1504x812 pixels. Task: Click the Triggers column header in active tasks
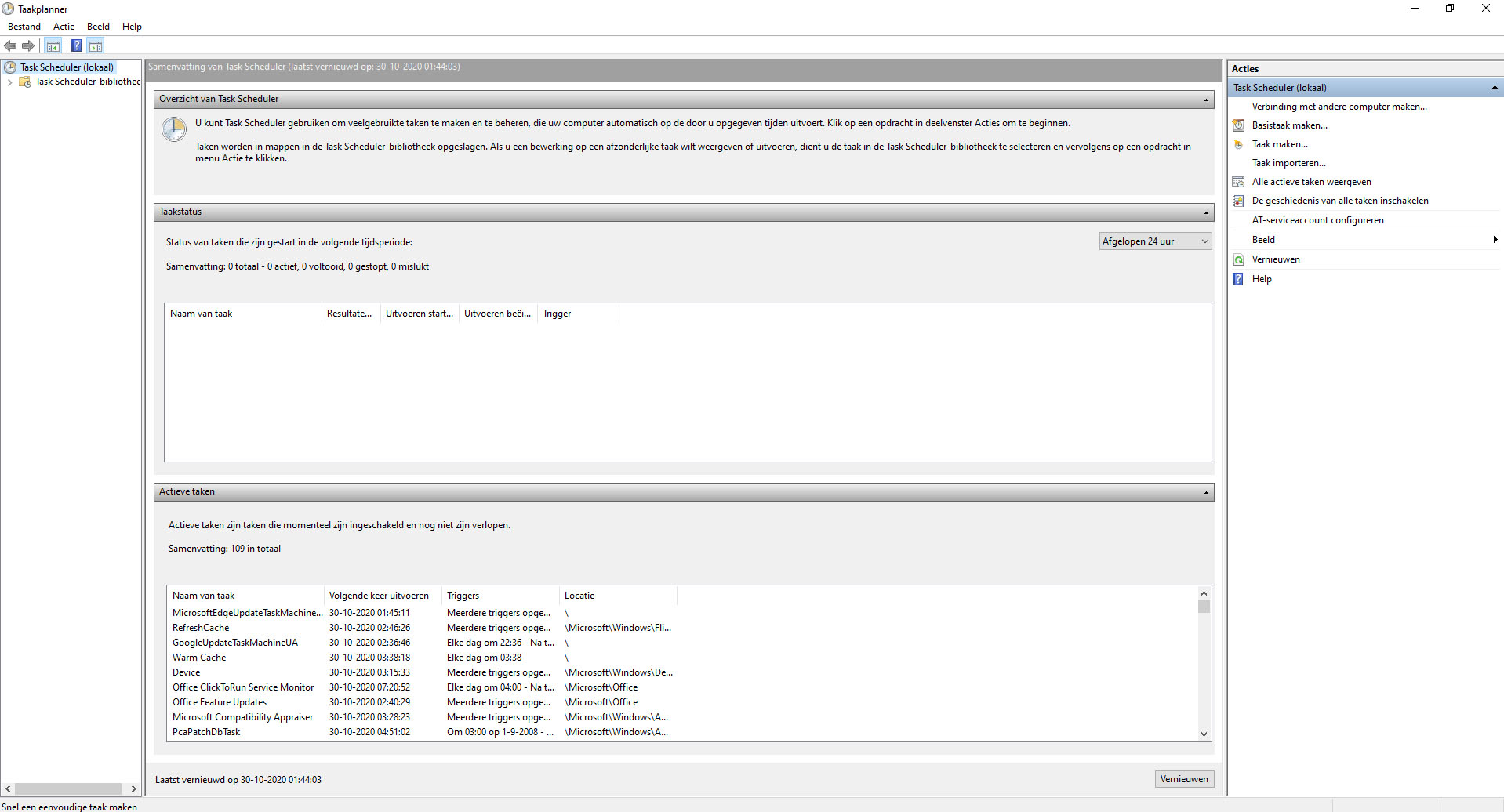click(500, 596)
